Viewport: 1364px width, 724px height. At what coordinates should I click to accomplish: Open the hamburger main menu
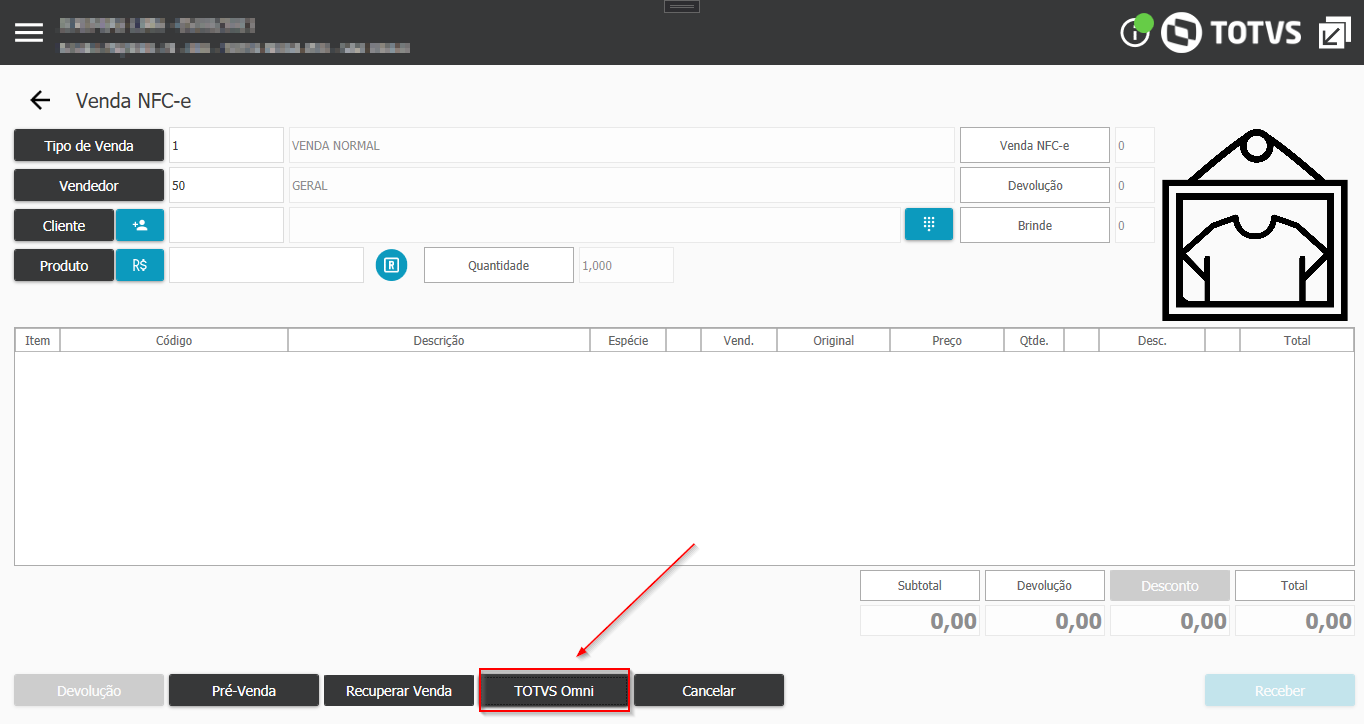click(29, 32)
